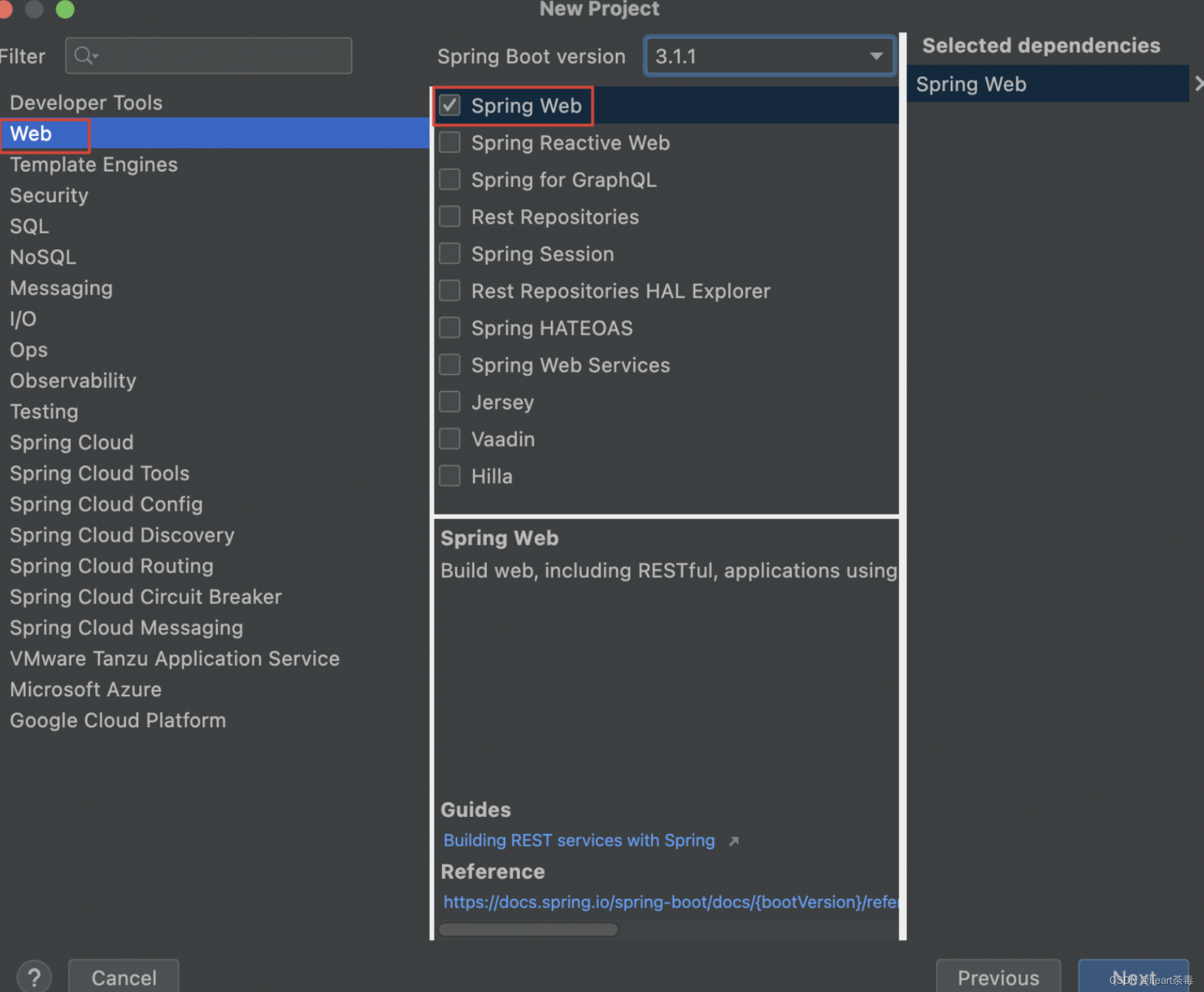
Task: Click the Previous button
Action: [997, 978]
